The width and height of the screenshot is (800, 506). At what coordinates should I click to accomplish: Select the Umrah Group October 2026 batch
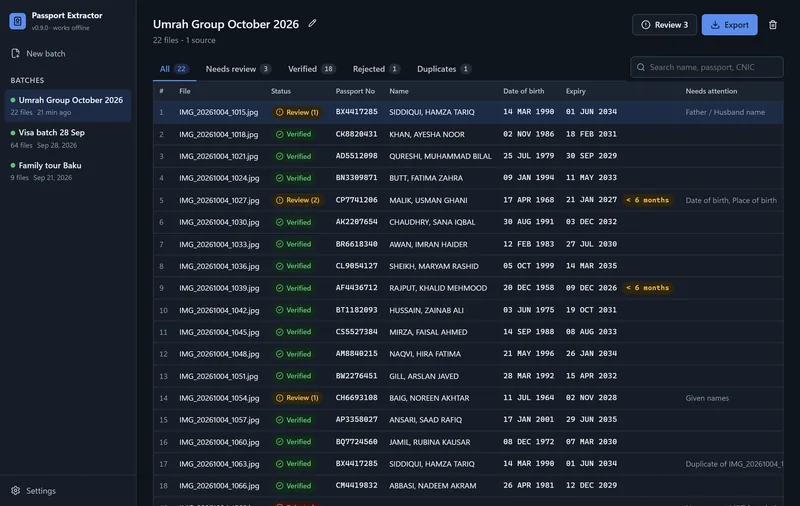pos(68,106)
